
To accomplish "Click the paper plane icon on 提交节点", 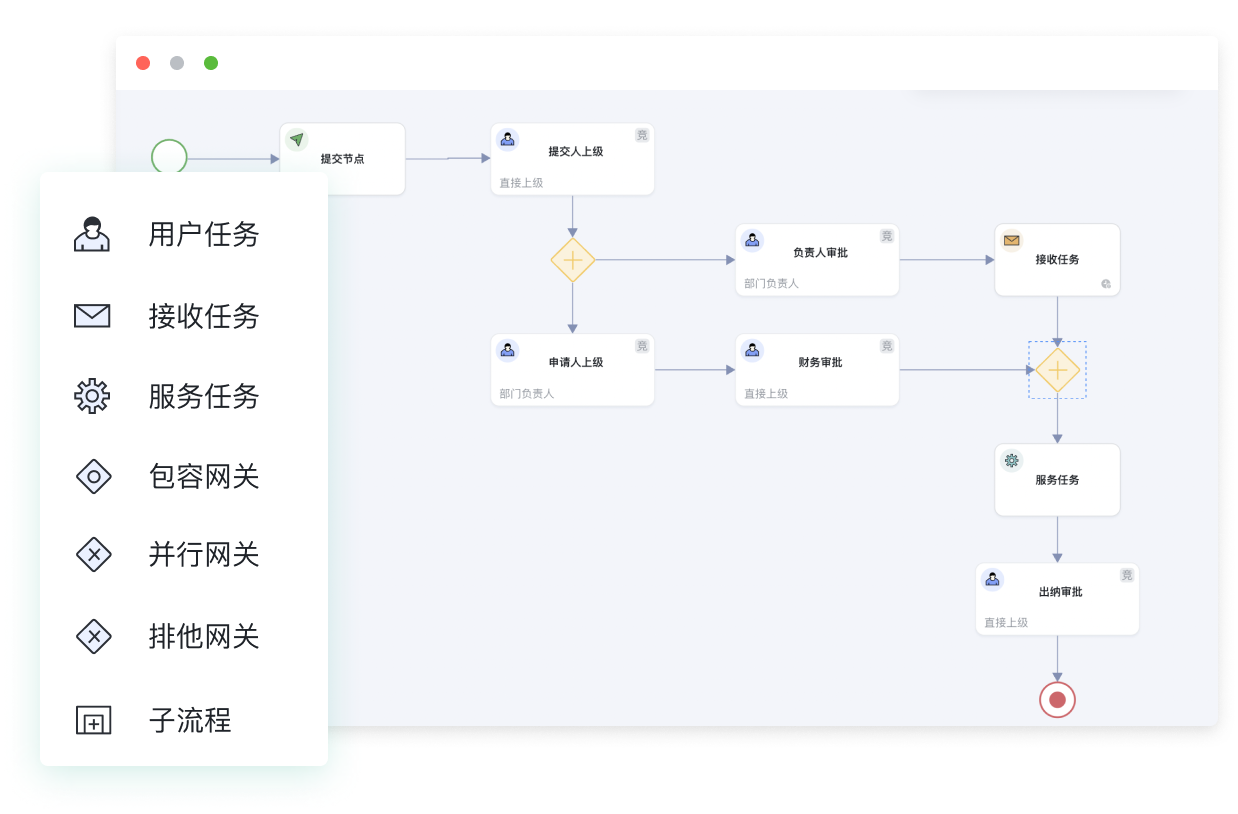I will (296, 140).
